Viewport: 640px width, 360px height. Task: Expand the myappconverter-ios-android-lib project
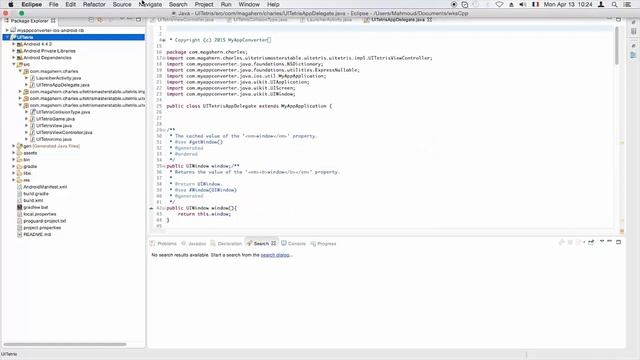pyautogui.click(x=7, y=30)
